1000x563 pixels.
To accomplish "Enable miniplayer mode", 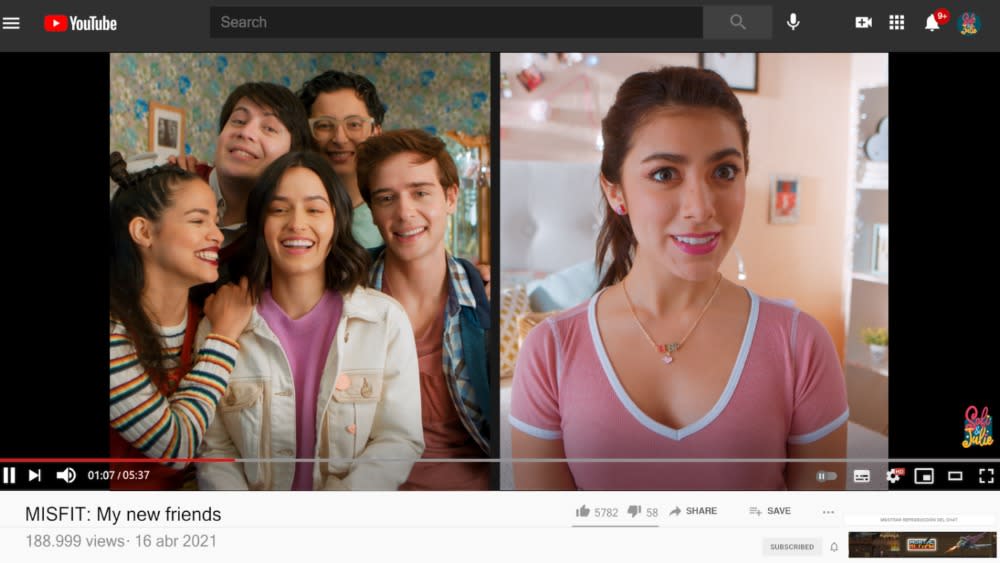I will [924, 476].
